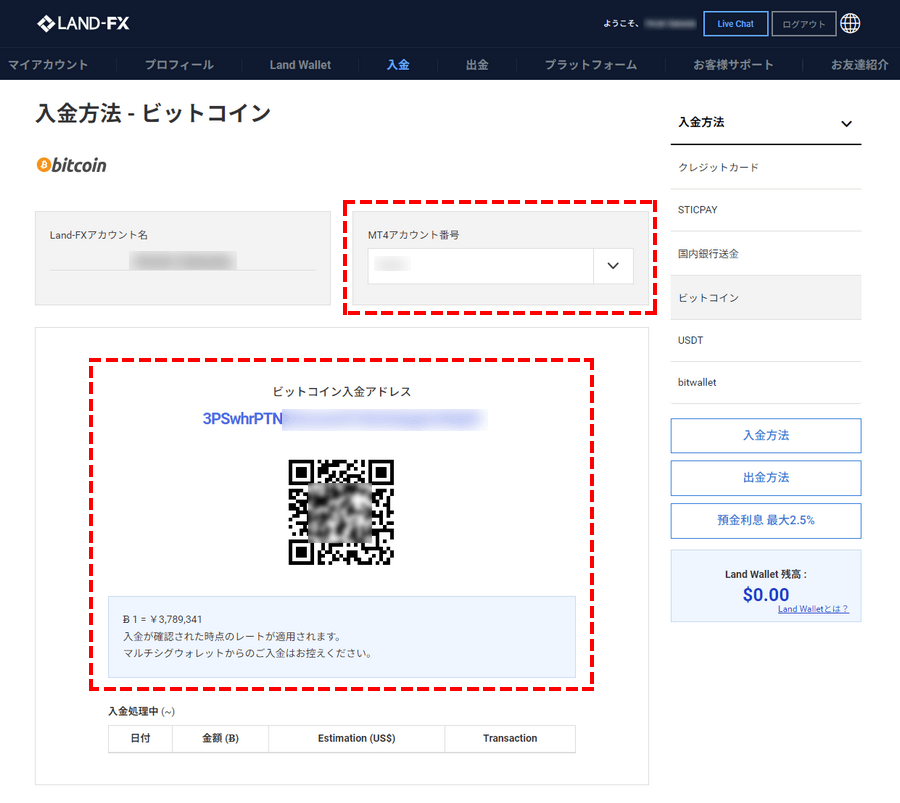
Task: Open the Live Chat button
Action: 735,24
